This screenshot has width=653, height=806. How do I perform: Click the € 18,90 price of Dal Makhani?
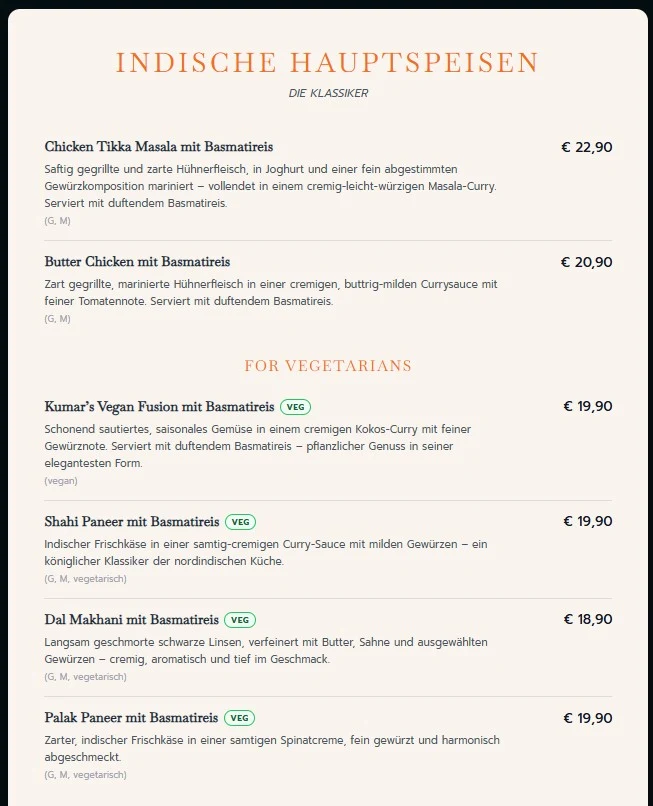(x=588, y=619)
